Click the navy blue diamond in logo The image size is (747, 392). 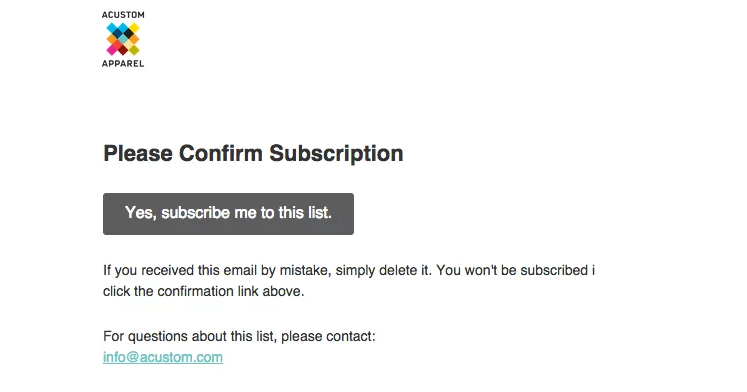(x=117, y=33)
